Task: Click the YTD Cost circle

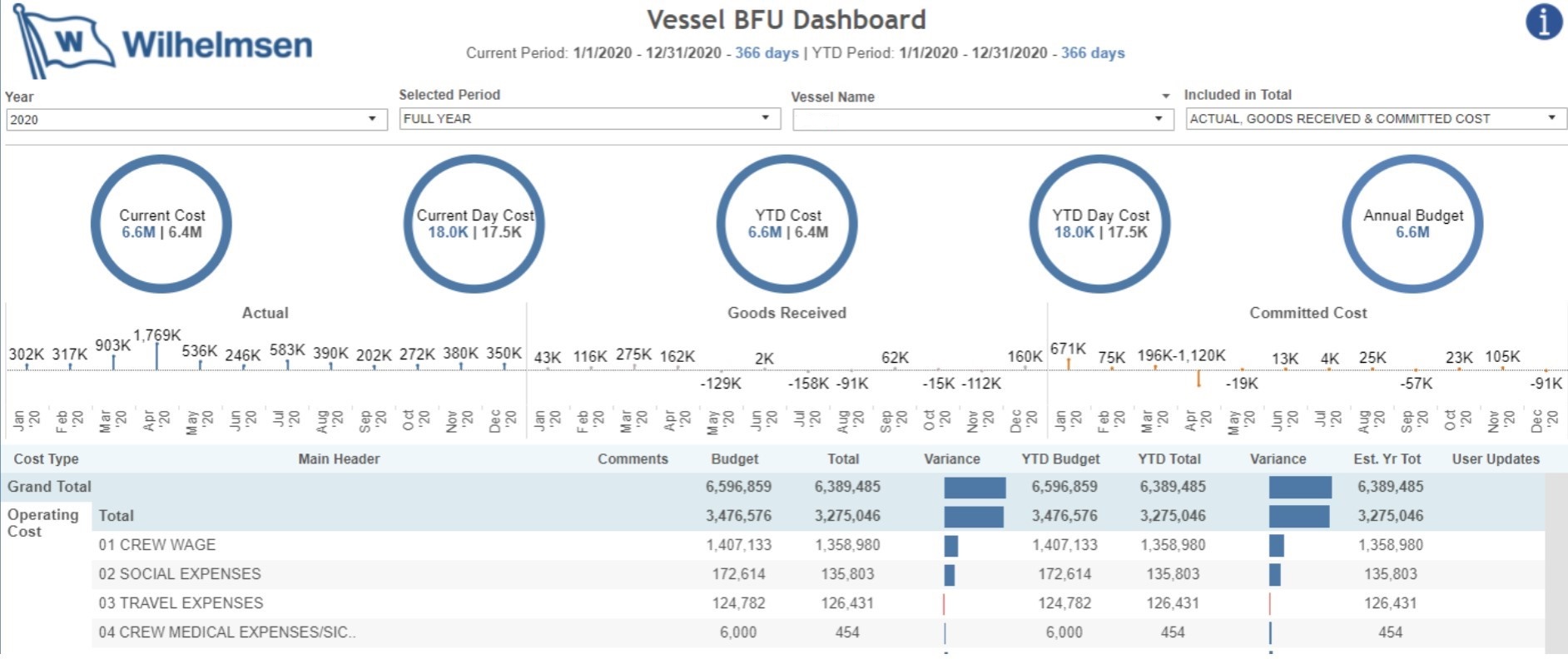Action: [787, 224]
